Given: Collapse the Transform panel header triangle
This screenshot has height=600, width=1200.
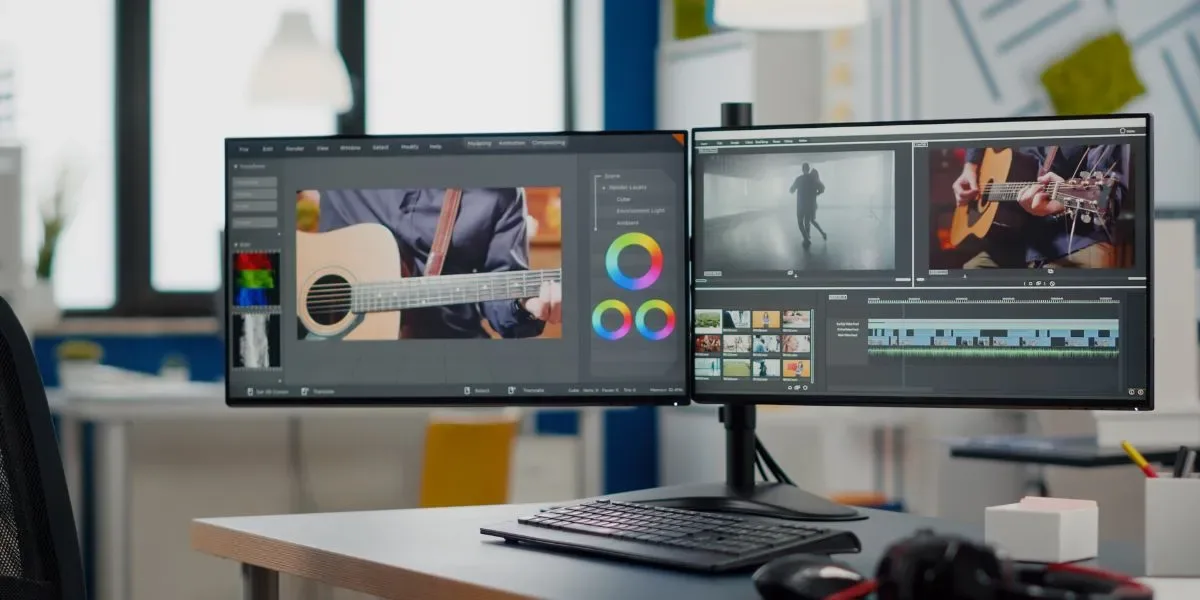Looking at the screenshot, I should [x=234, y=166].
